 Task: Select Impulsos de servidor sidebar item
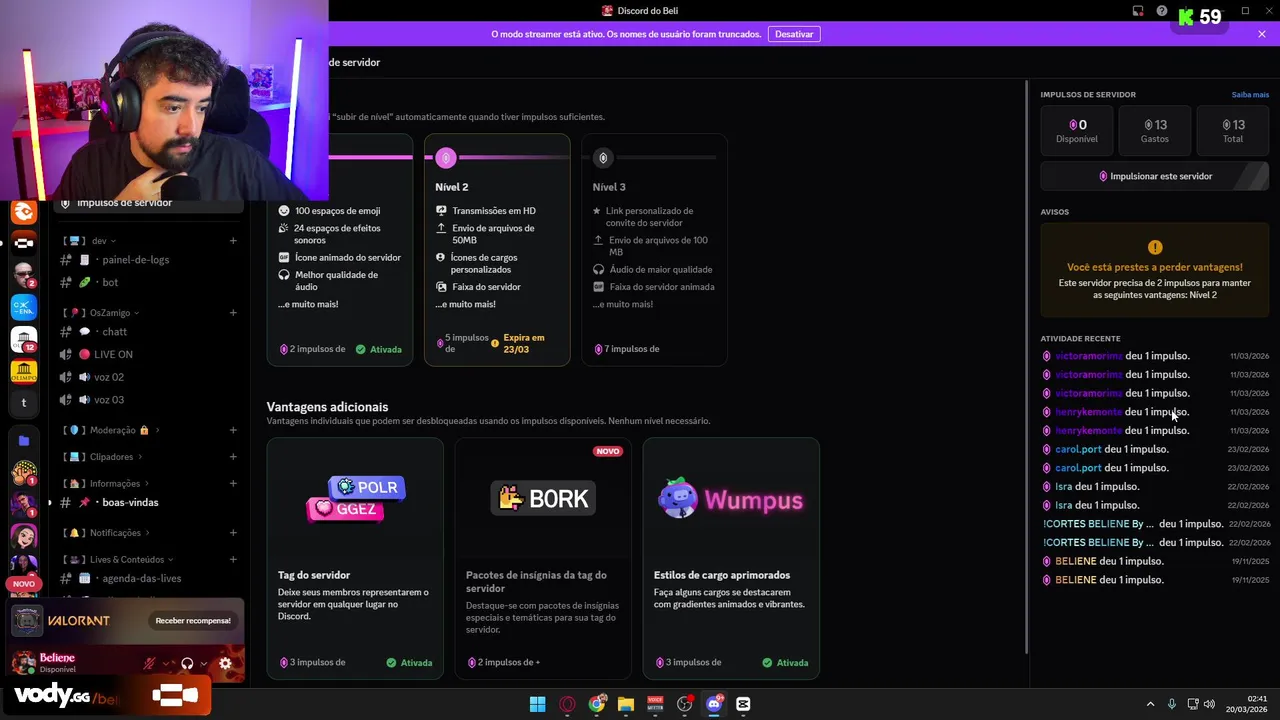click(x=148, y=204)
